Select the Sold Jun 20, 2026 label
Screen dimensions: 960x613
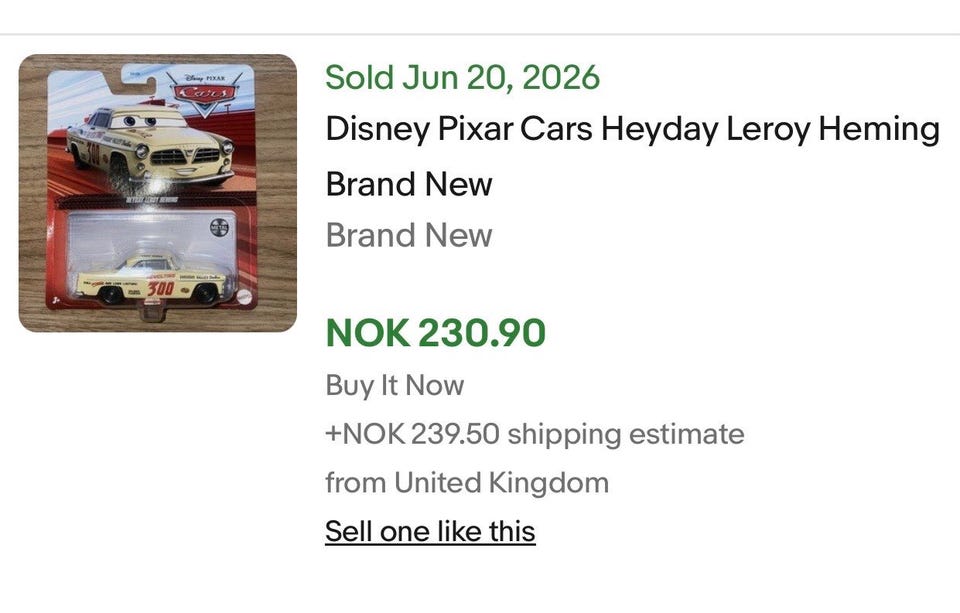(462, 78)
